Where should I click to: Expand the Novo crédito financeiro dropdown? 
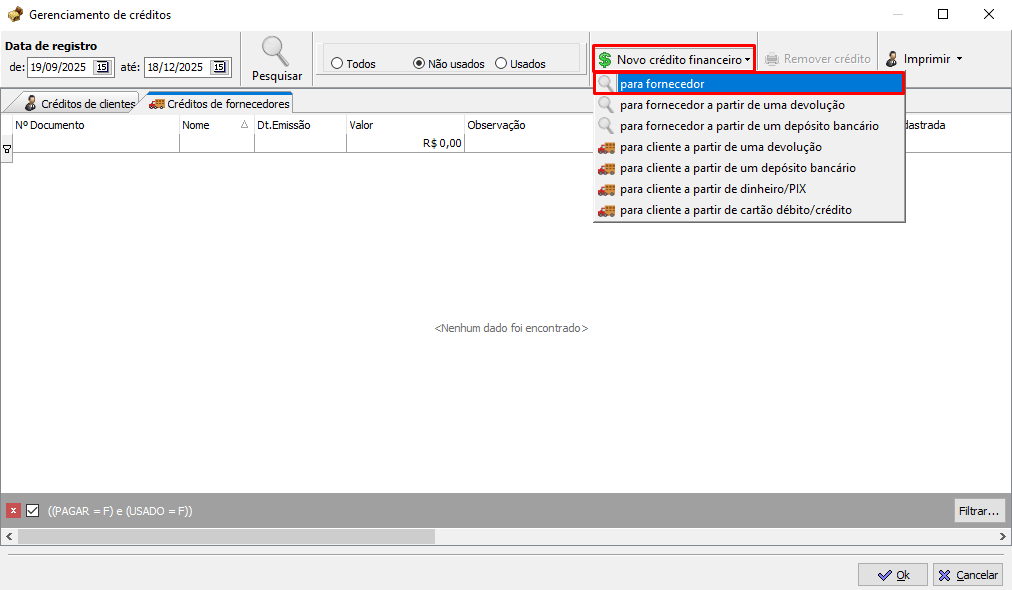click(x=747, y=60)
